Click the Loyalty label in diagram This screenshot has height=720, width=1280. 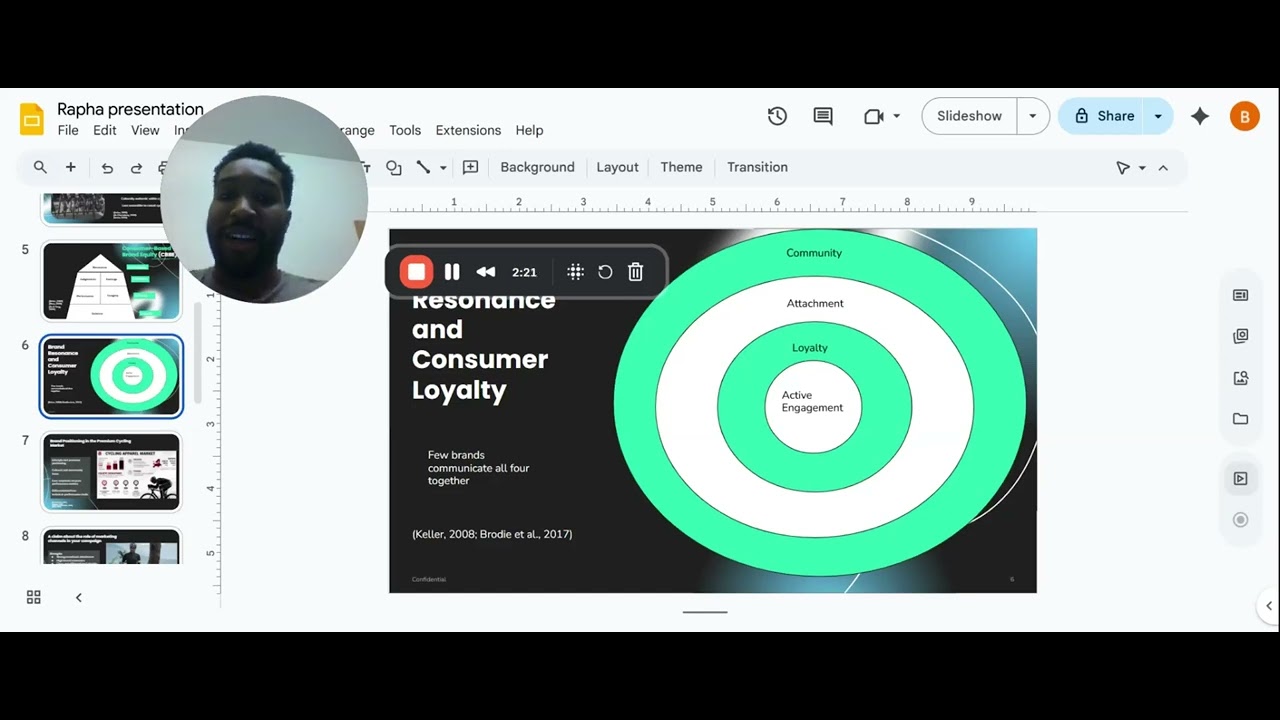(810, 348)
